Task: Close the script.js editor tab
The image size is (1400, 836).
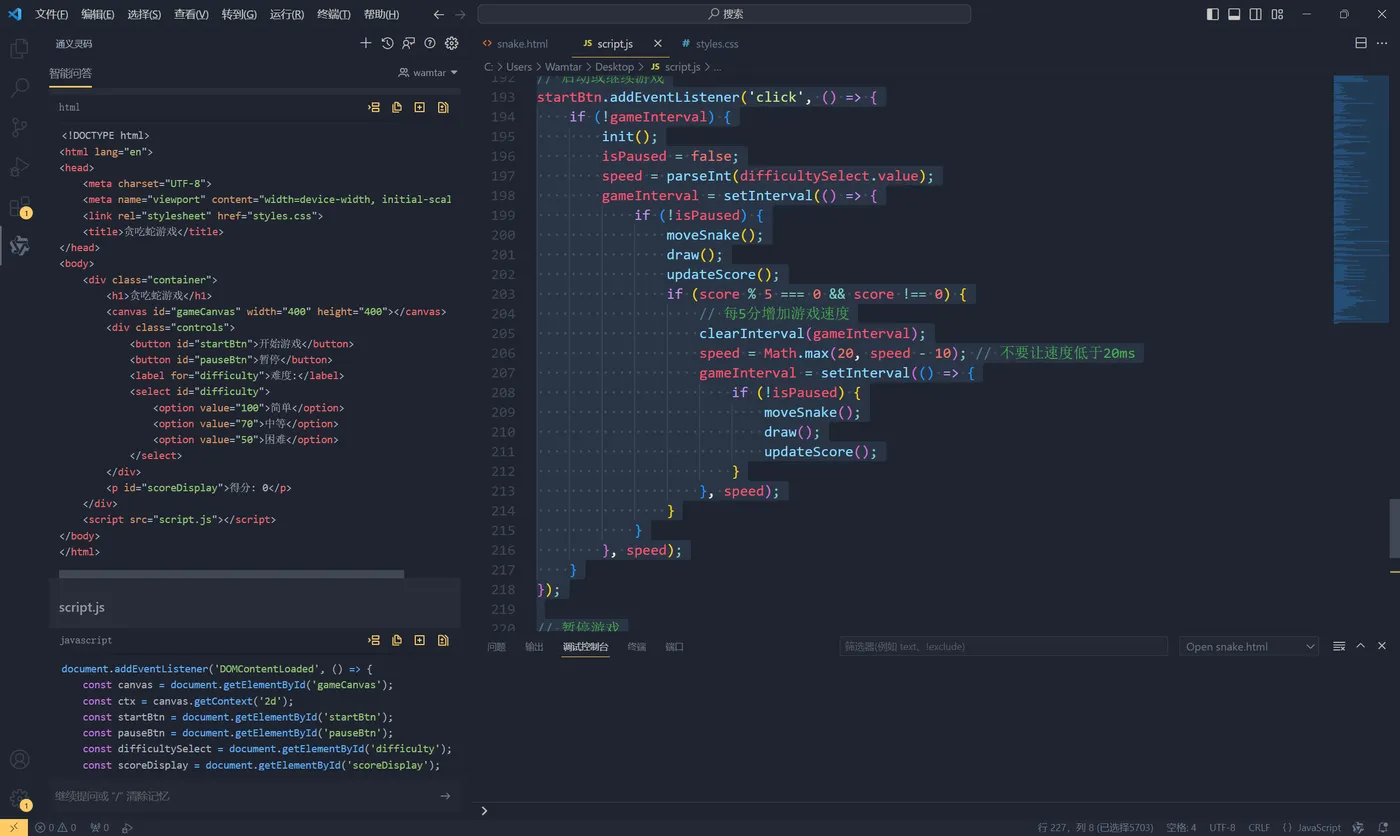Action: pos(657,44)
